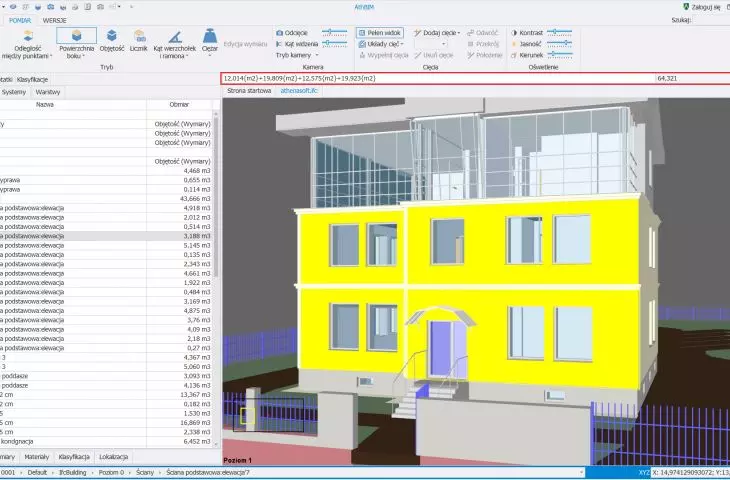
Task: Click Ściany in the breadcrumb path
Action: [145, 473]
